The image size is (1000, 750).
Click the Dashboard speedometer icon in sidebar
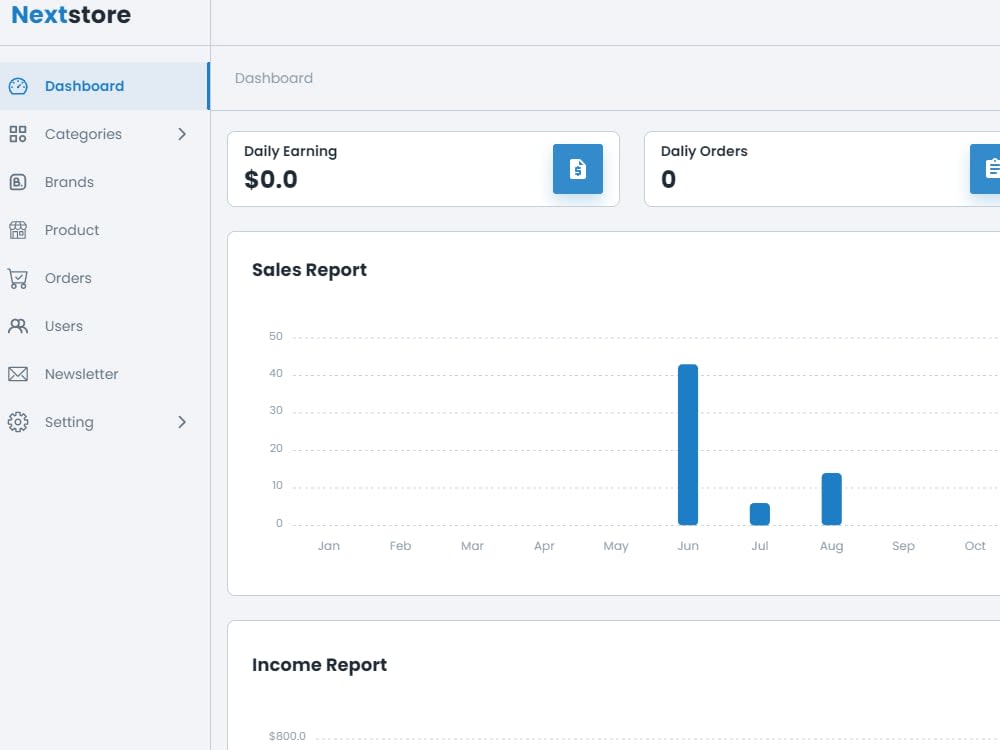coord(18,86)
